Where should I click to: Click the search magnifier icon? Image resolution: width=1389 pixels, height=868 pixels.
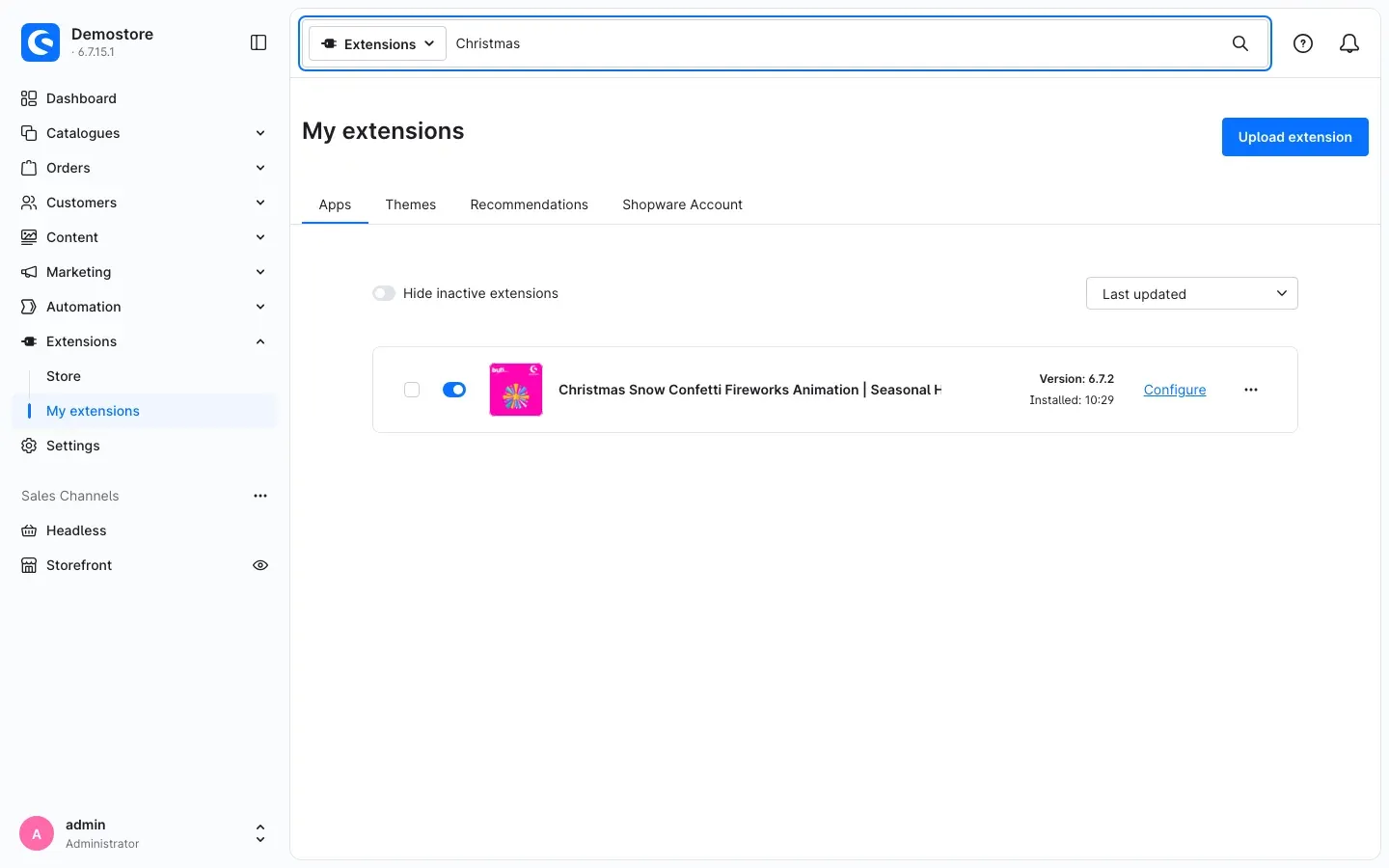pos(1240,43)
